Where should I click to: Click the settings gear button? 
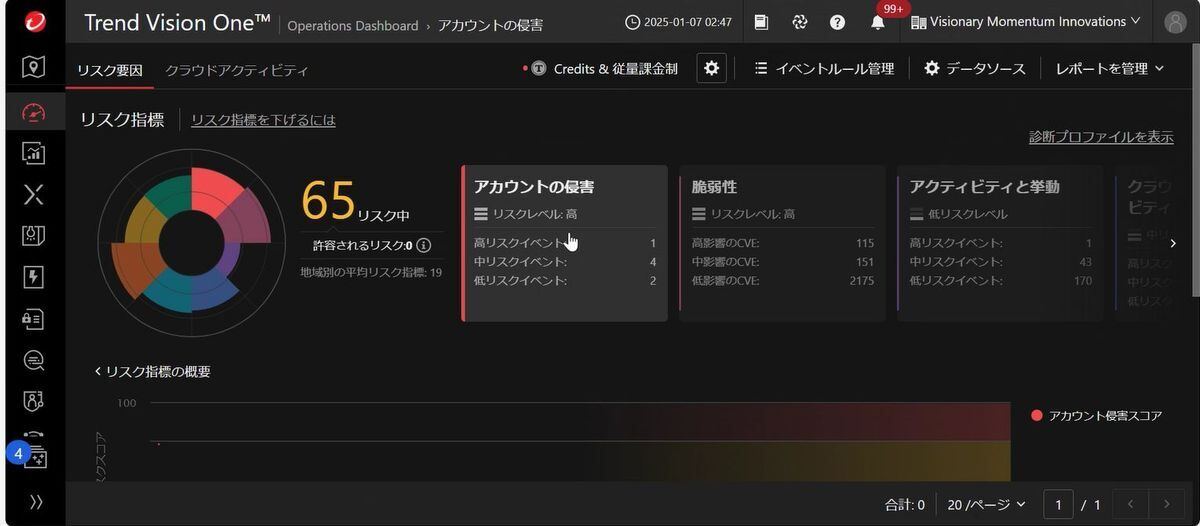tap(711, 68)
